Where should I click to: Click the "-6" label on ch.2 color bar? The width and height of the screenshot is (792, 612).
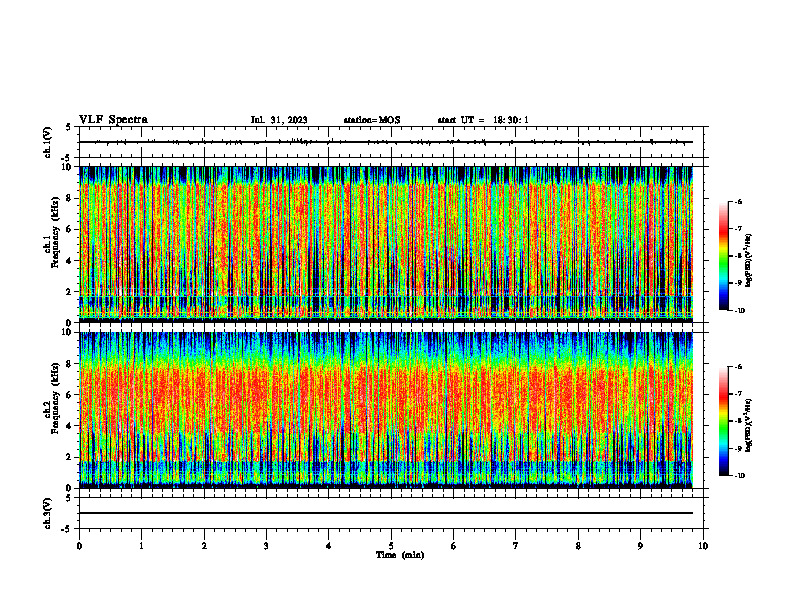point(738,367)
